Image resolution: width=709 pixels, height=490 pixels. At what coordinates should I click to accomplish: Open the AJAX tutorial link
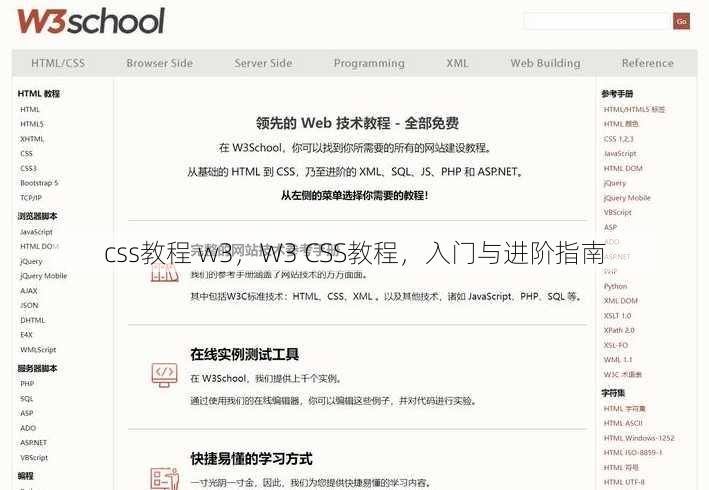click(29, 291)
